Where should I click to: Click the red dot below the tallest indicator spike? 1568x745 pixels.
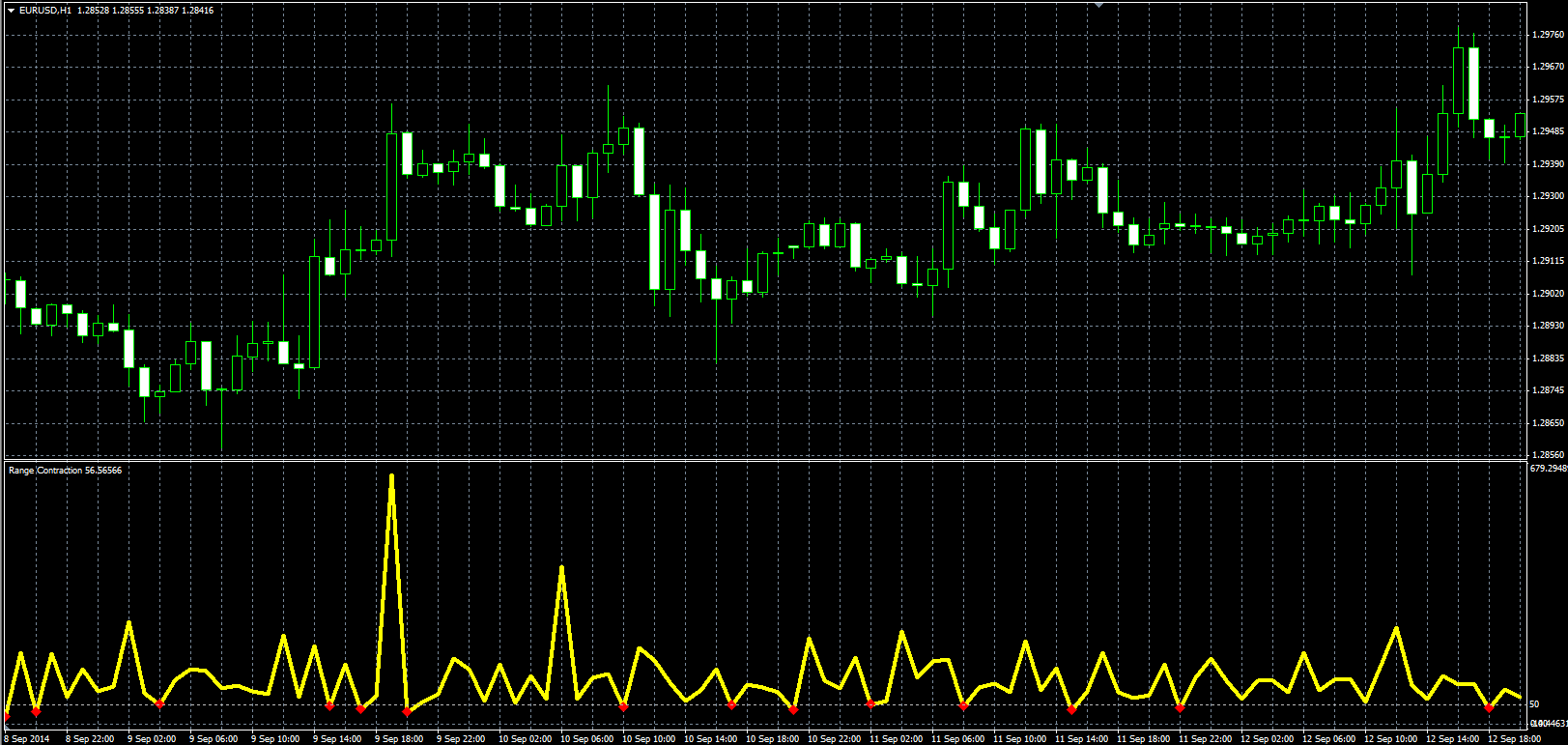(x=407, y=712)
